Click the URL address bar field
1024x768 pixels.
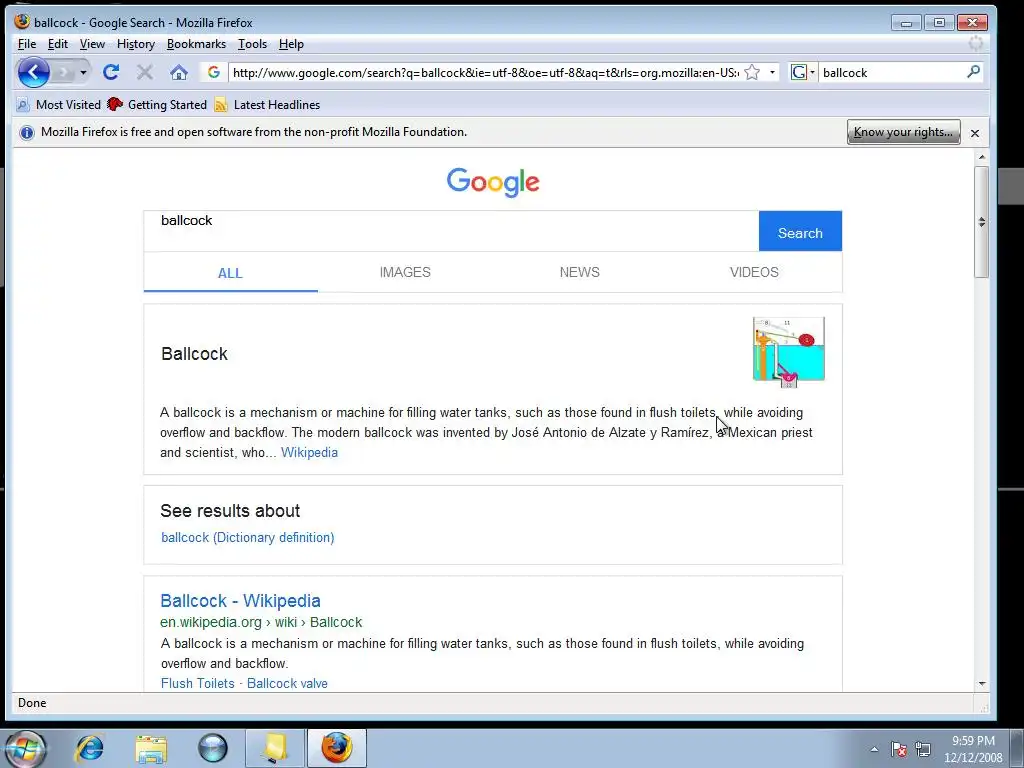coord(486,72)
